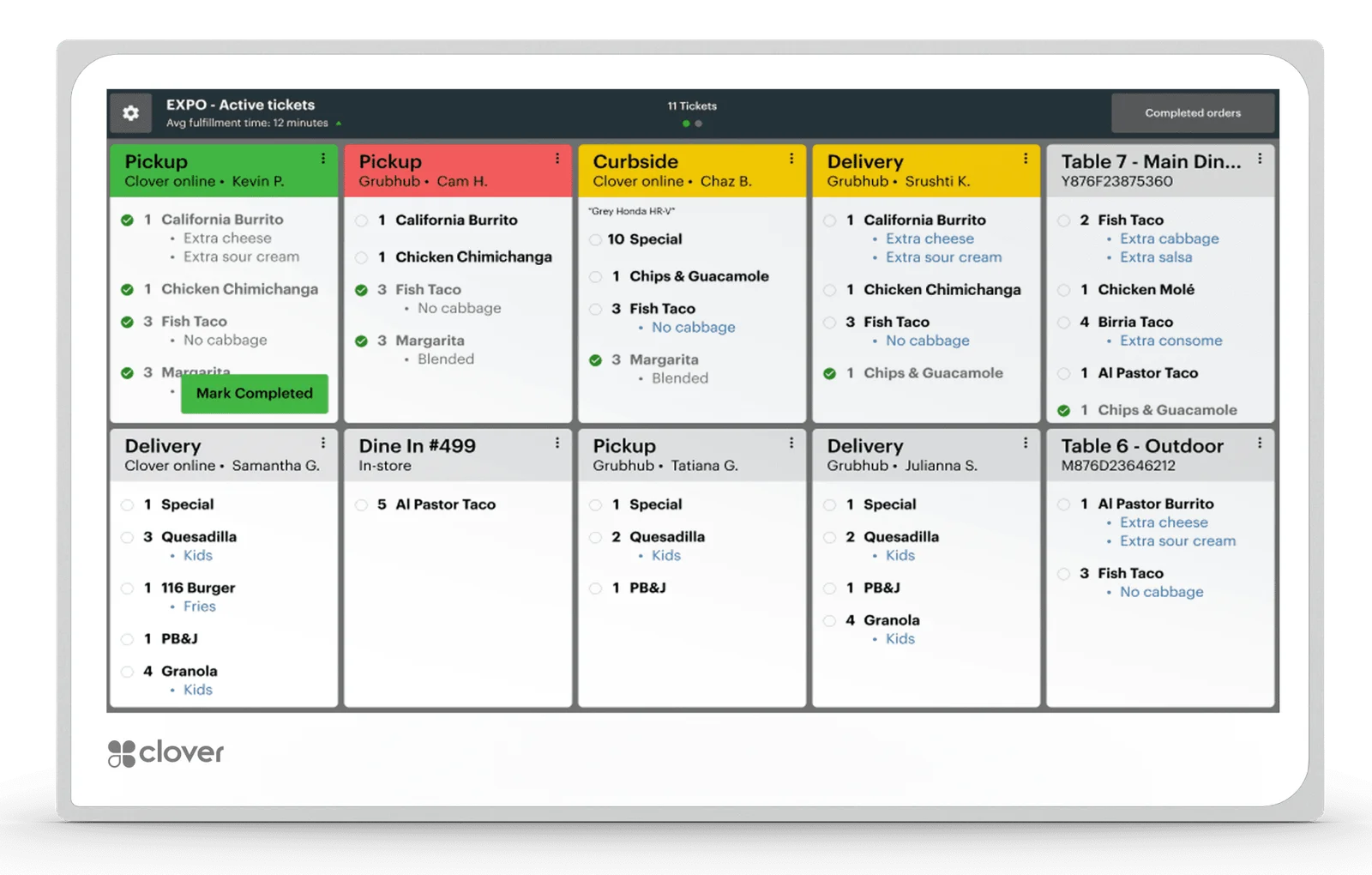This screenshot has width=1372, height=875.
Task: Go to second page of tickets dot
Action: [x=699, y=124]
